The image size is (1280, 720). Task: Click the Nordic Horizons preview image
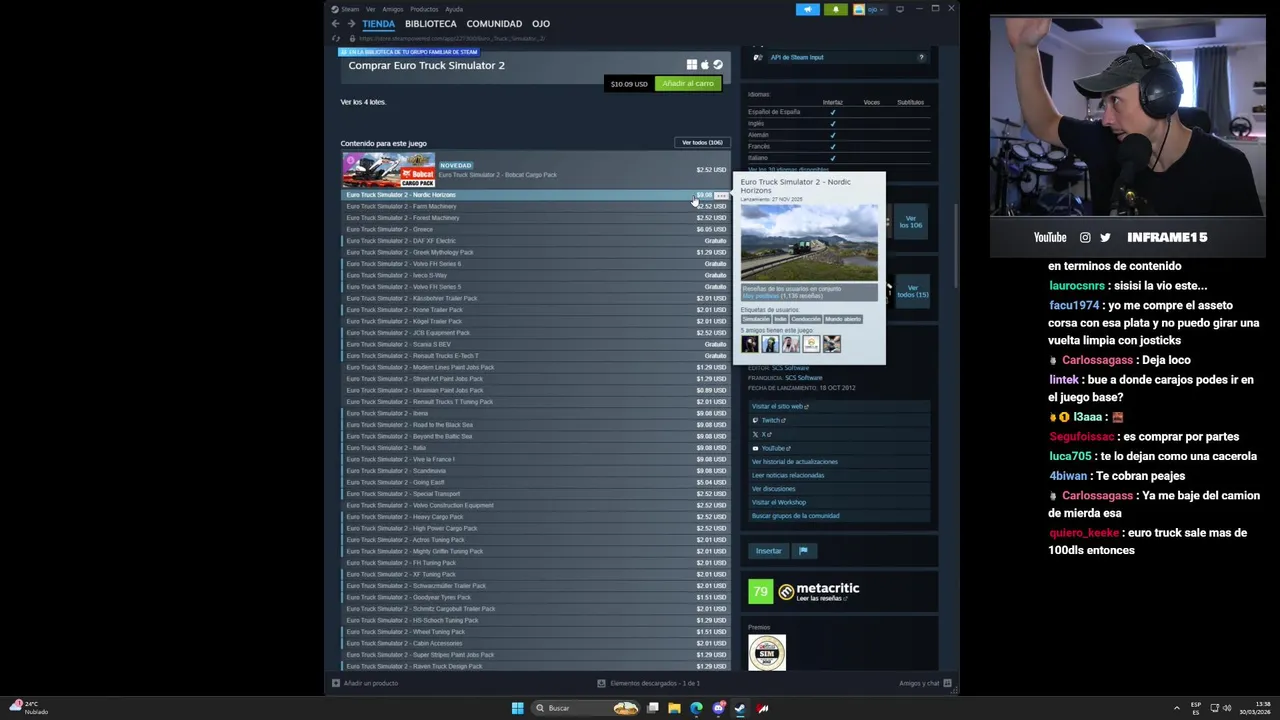pyautogui.click(x=809, y=243)
